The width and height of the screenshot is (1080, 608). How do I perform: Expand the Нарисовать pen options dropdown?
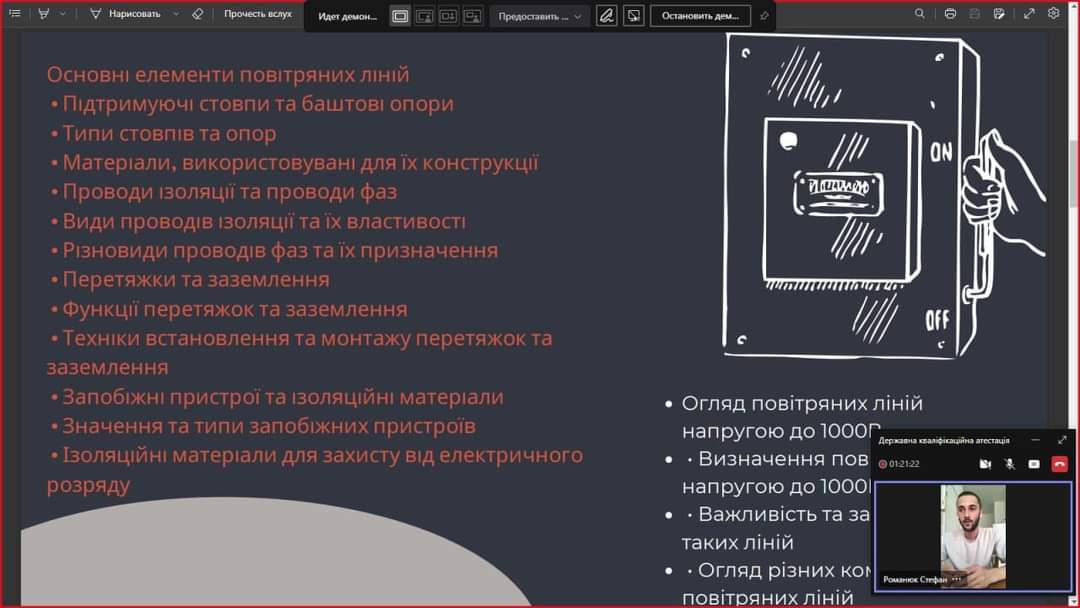[176, 14]
